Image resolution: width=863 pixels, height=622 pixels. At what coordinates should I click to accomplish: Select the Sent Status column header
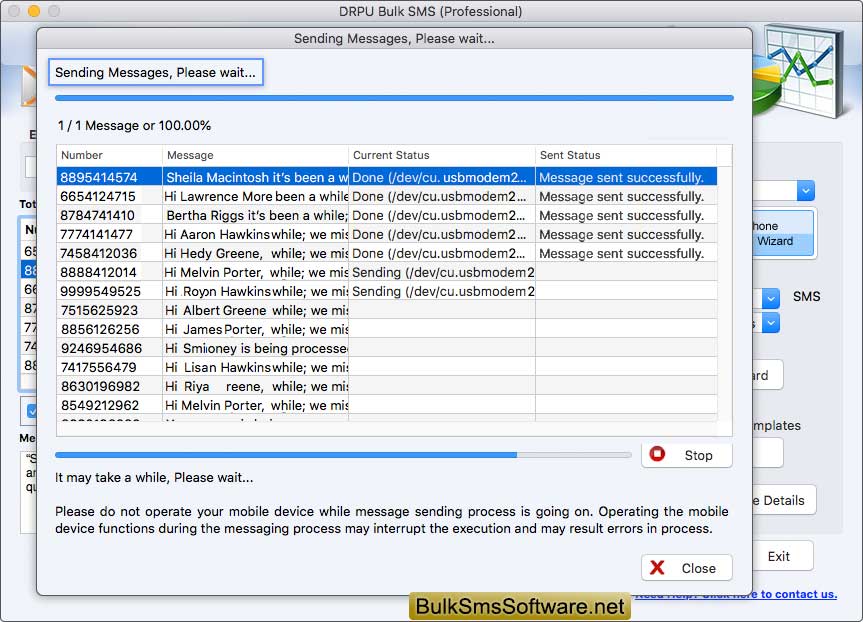(x=626, y=155)
